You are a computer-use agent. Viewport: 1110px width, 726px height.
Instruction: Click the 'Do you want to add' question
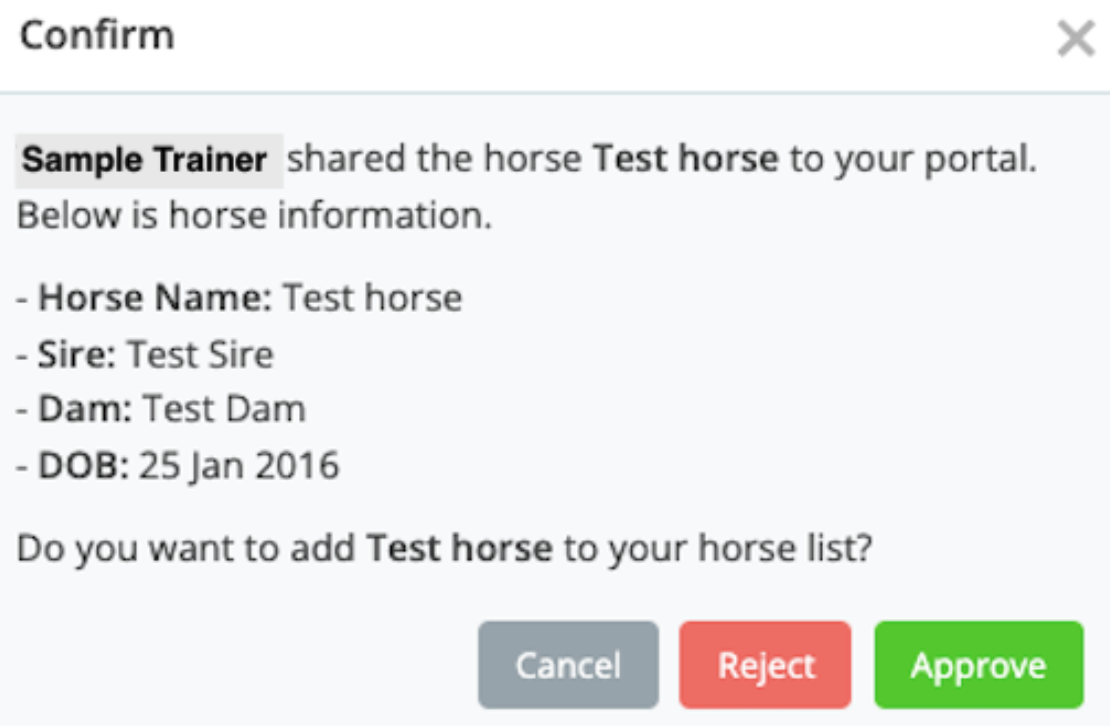188,548
